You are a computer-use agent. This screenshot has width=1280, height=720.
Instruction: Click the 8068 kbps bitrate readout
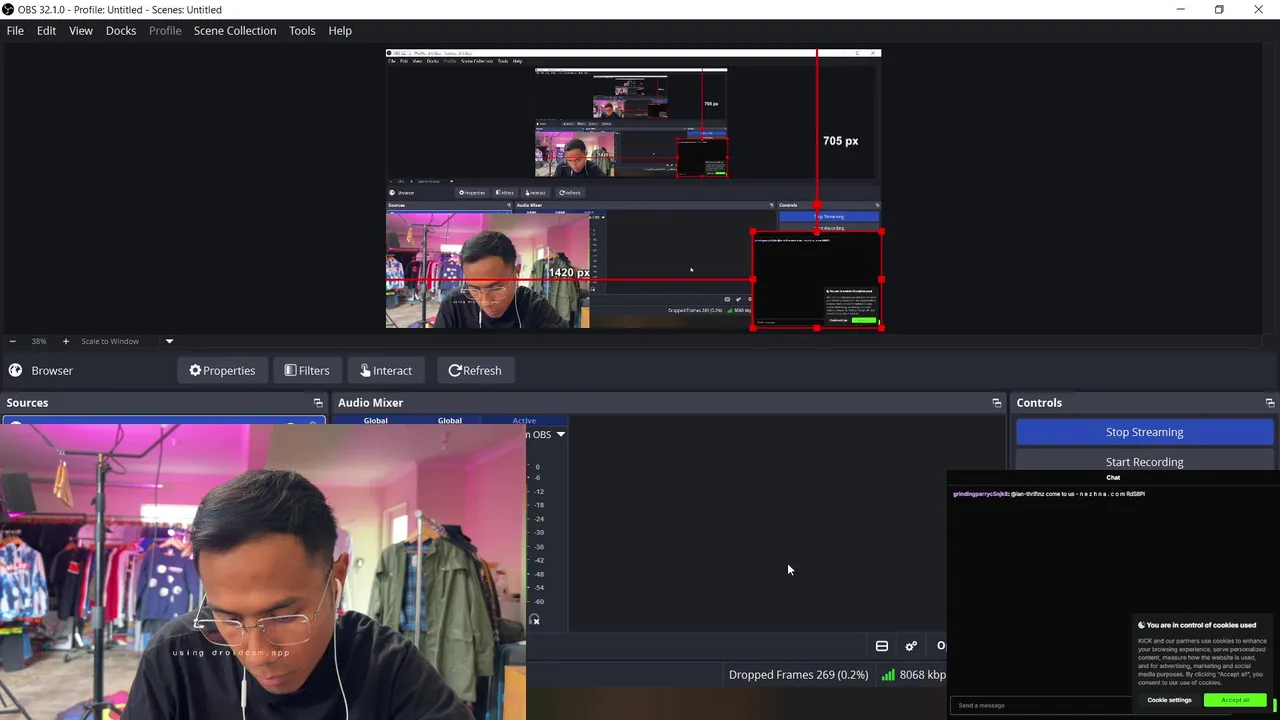click(922, 675)
